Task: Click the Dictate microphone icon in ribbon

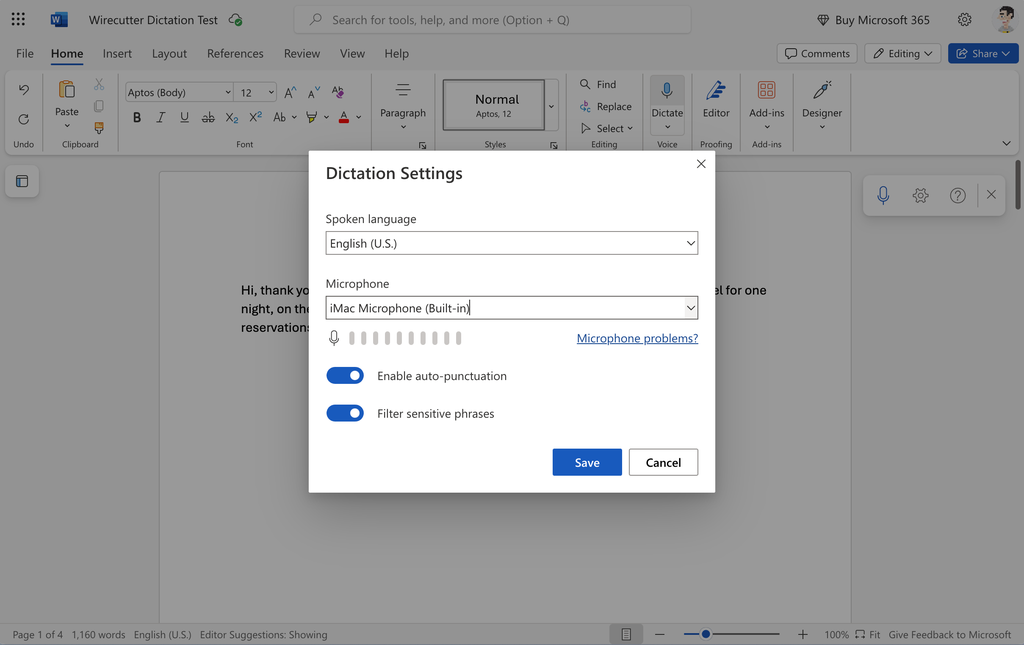Action: (x=667, y=92)
